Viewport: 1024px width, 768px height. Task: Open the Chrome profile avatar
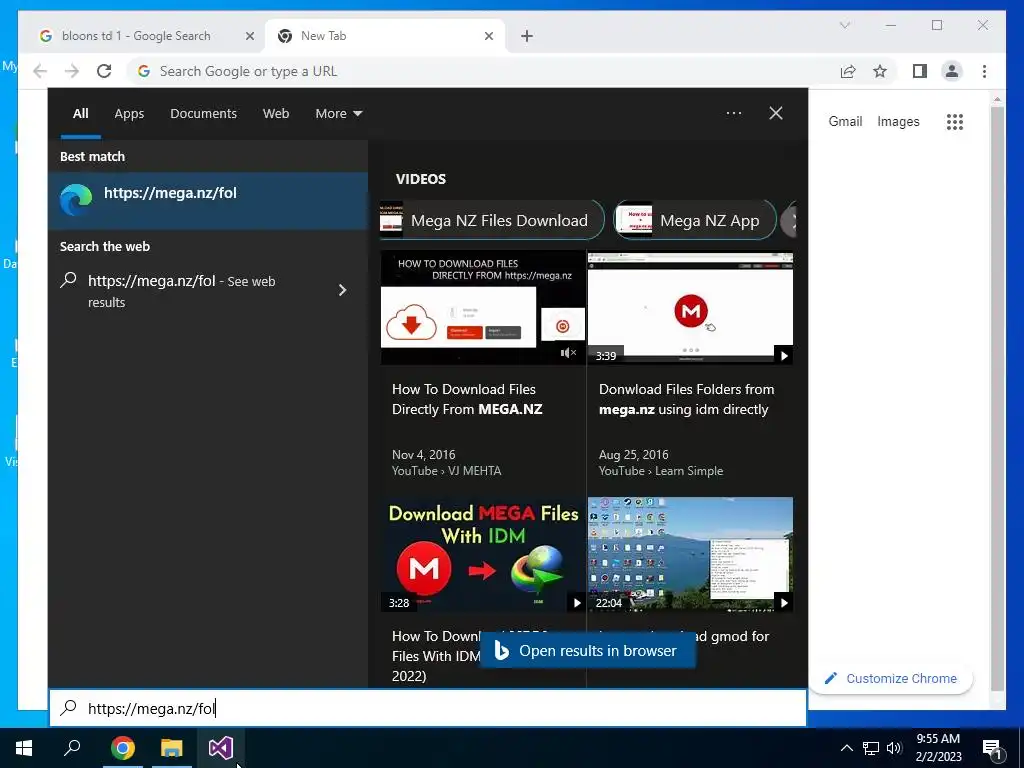952,71
